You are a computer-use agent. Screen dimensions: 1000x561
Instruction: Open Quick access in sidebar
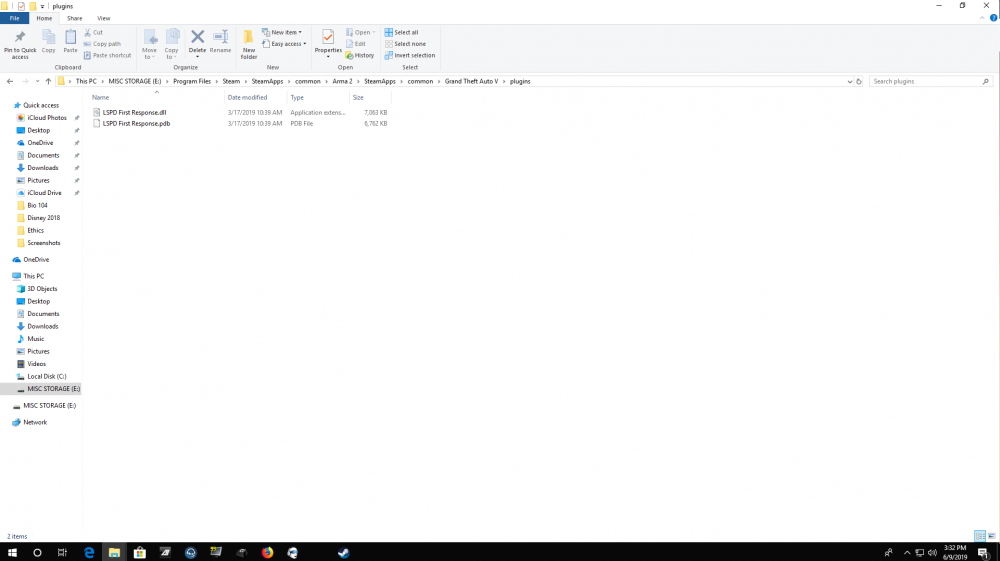click(41, 105)
